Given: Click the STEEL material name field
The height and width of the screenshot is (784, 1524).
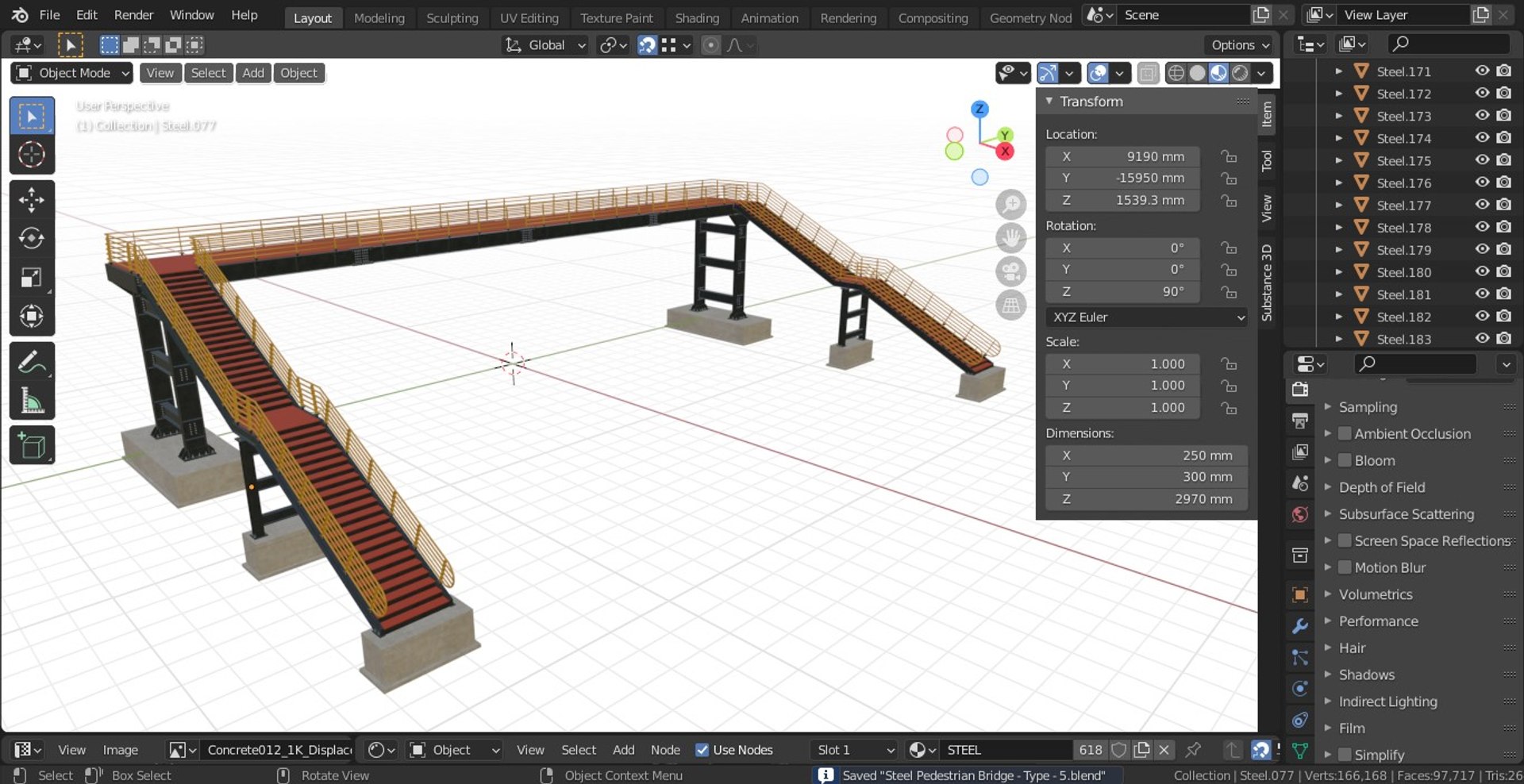Looking at the screenshot, I should point(1006,750).
